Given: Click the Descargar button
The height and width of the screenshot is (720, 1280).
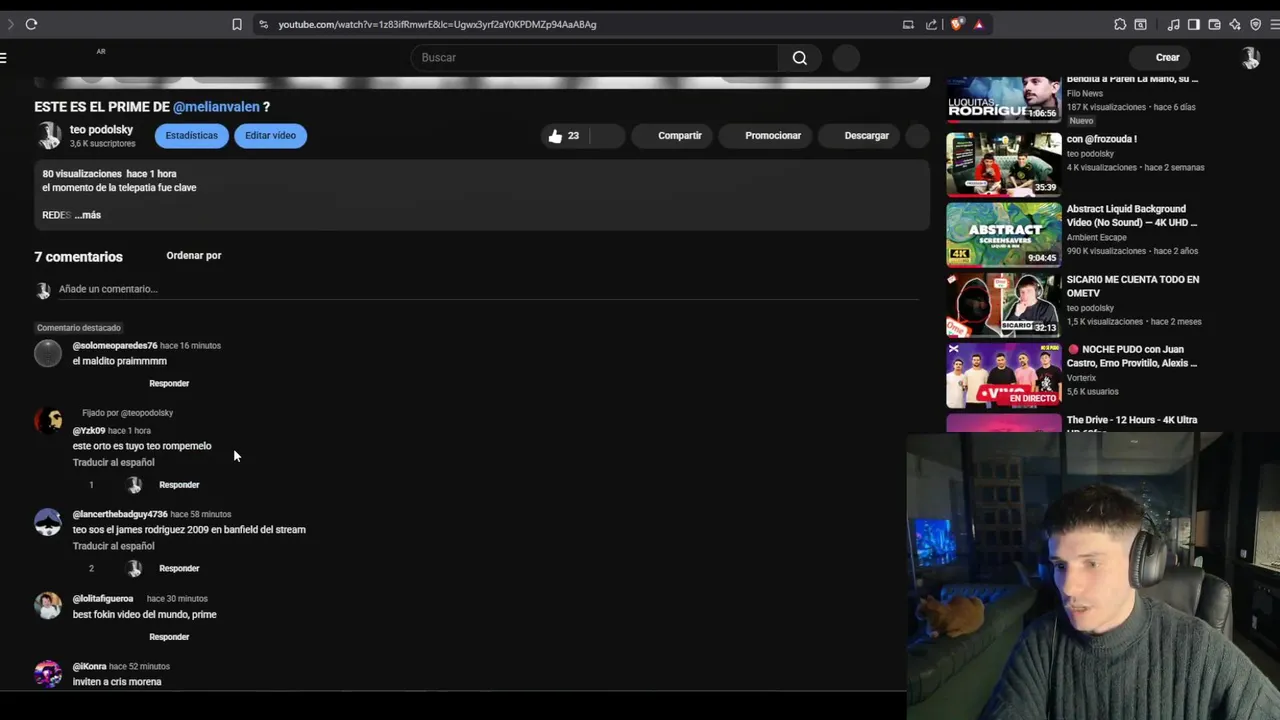Looking at the screenshot, I should pos(857,136).
